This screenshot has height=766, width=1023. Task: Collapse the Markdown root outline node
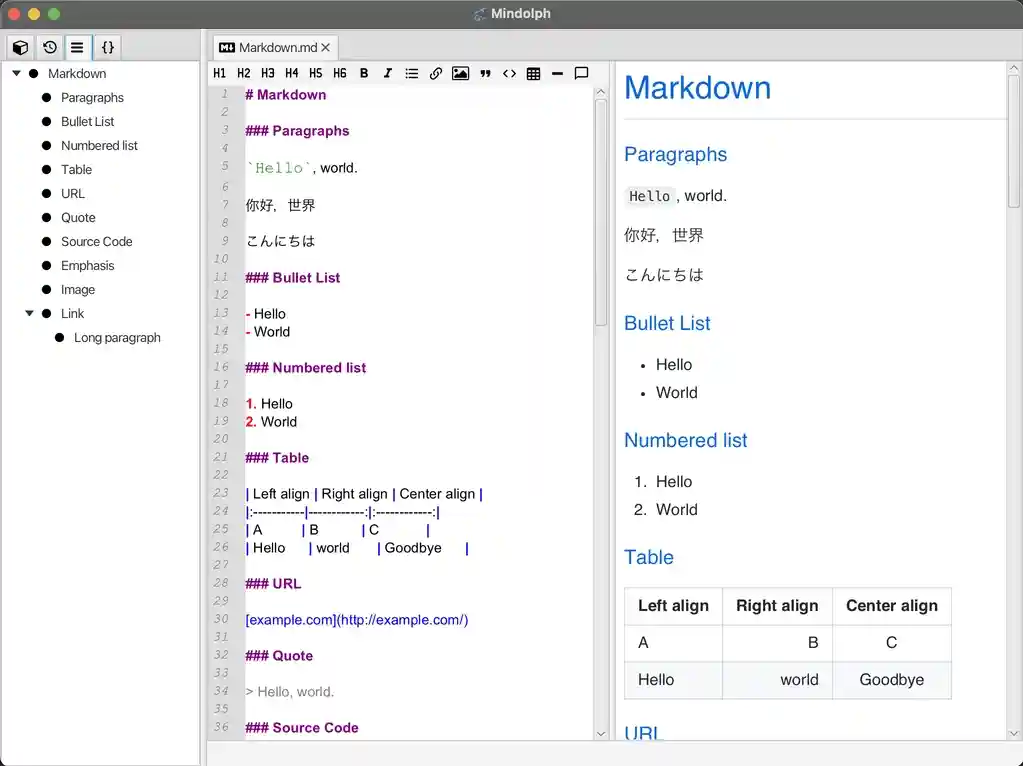point(17,73)
